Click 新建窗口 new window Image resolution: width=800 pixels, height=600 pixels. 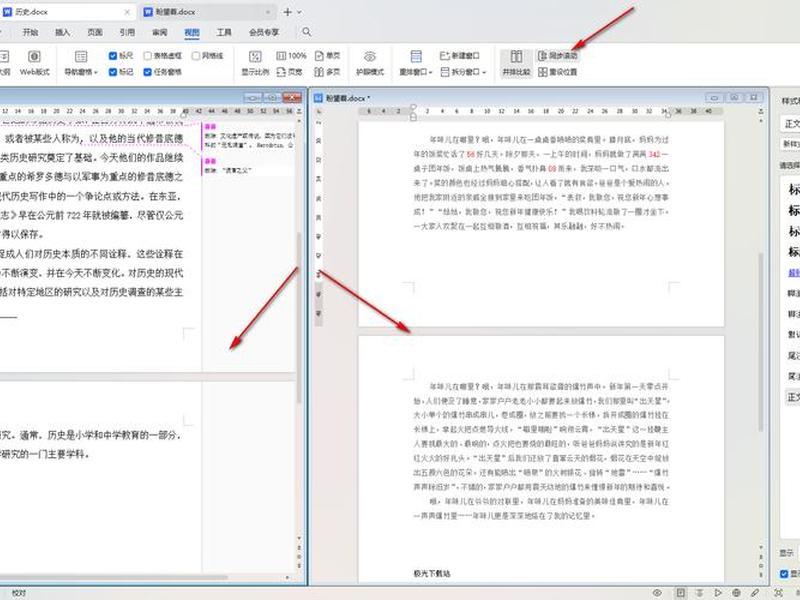pos(460,56)
